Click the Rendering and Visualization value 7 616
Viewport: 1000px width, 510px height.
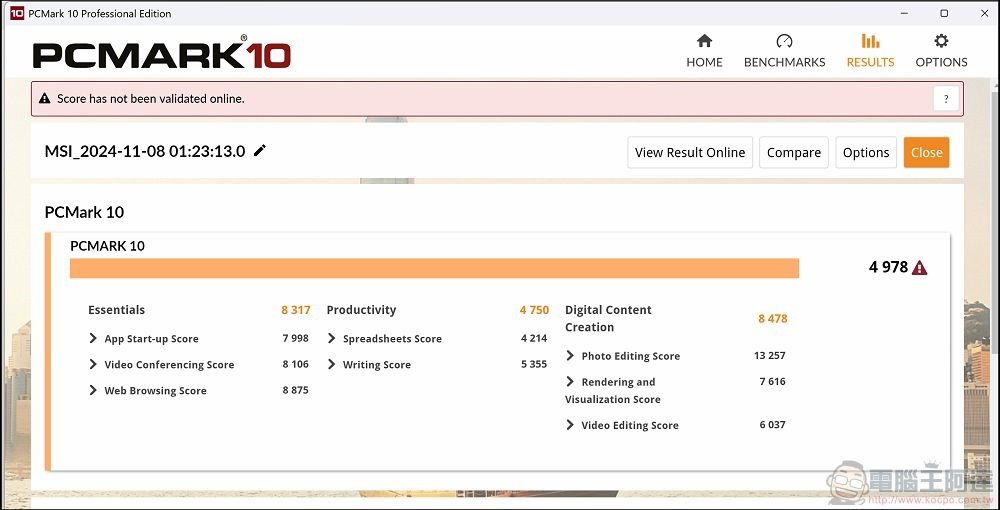(x=772, y=381)
